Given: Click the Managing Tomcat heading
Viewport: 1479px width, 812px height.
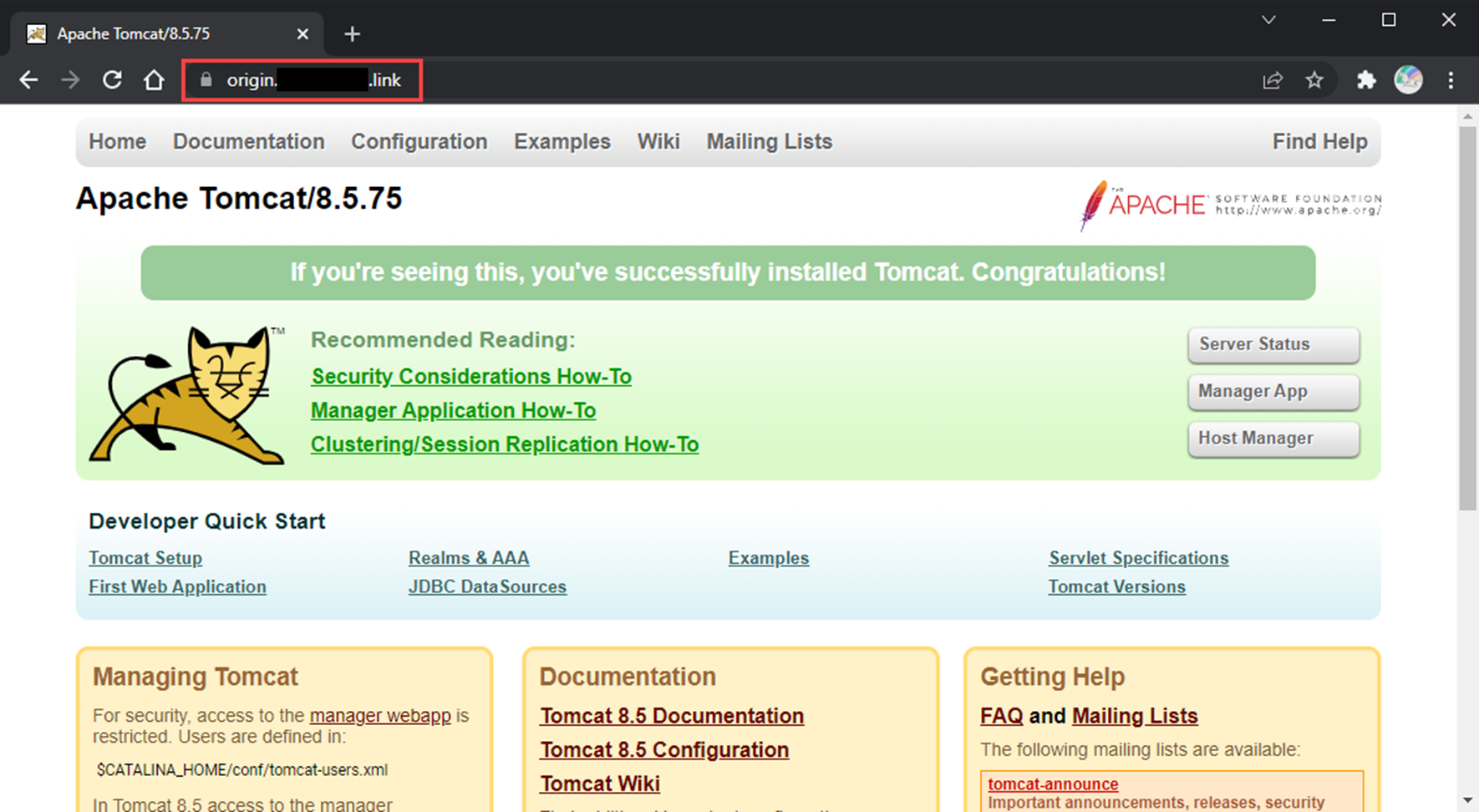Looking at the screenshot, I should (x=196, y=677).
